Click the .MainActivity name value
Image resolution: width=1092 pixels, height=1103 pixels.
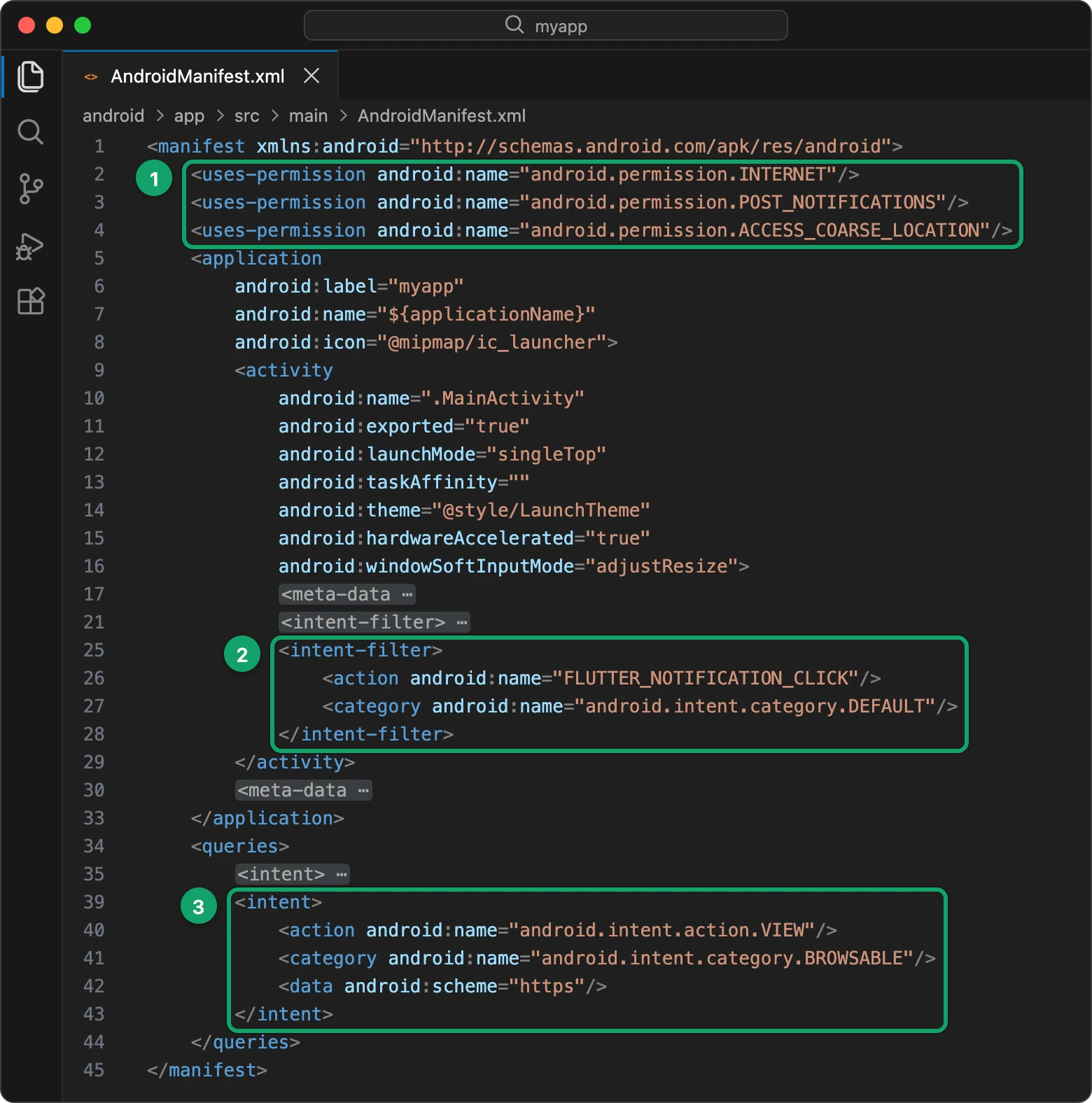click(503, 398)
